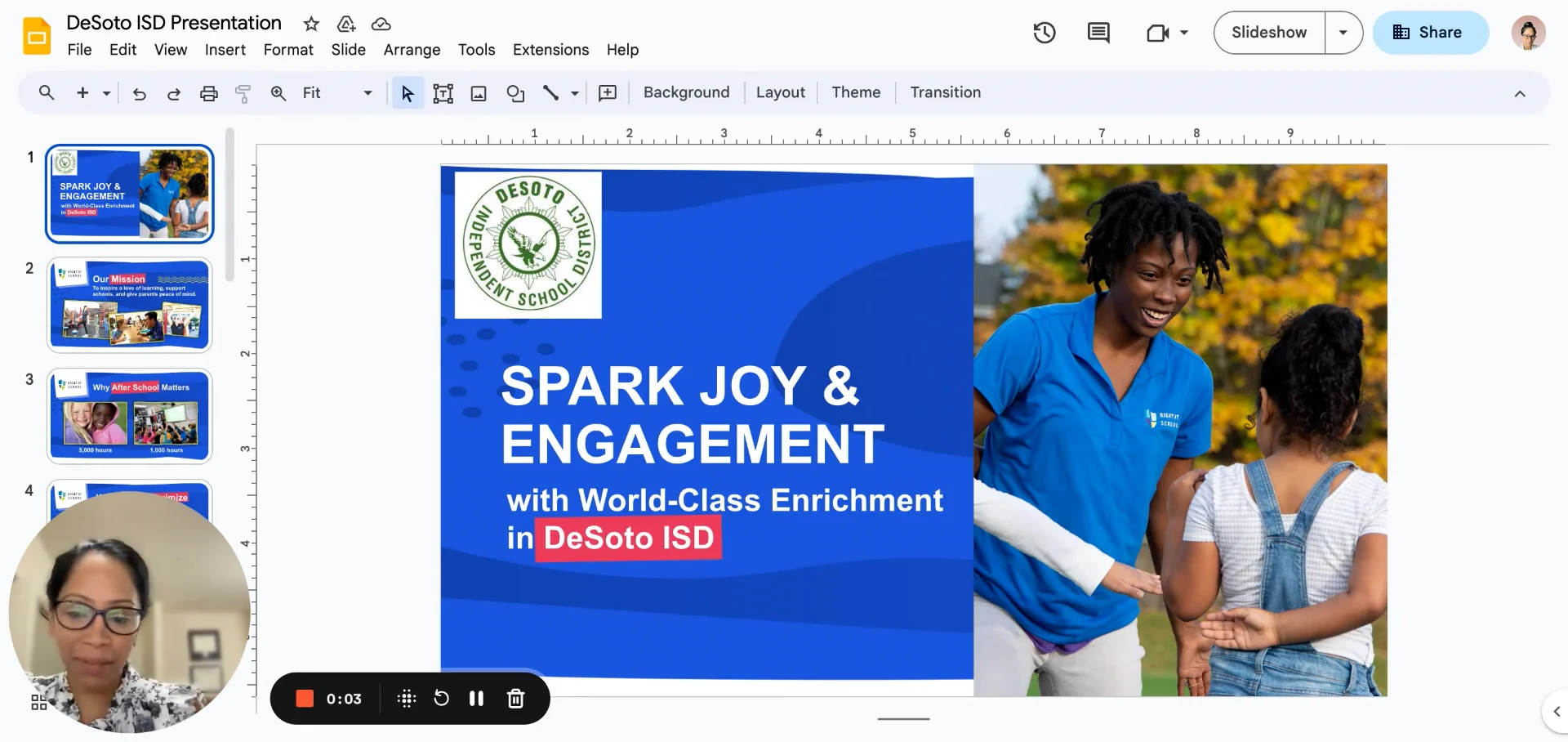This screenshot has width=1568, height=742.
Task: Open the Google Slides home icon
Action: click(37, 36)
